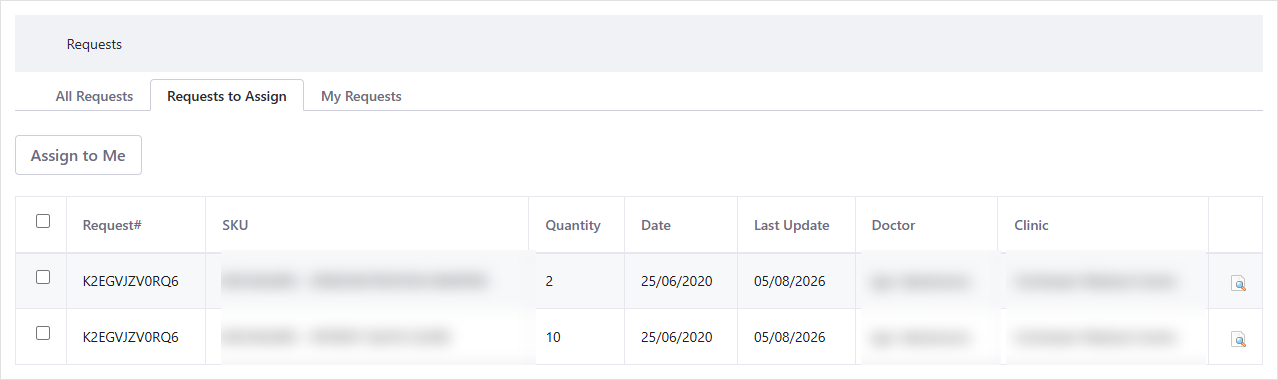Click request number in the quantity 10 row
This screenshot has height=380, width=1278.
(x=130, y=337)
